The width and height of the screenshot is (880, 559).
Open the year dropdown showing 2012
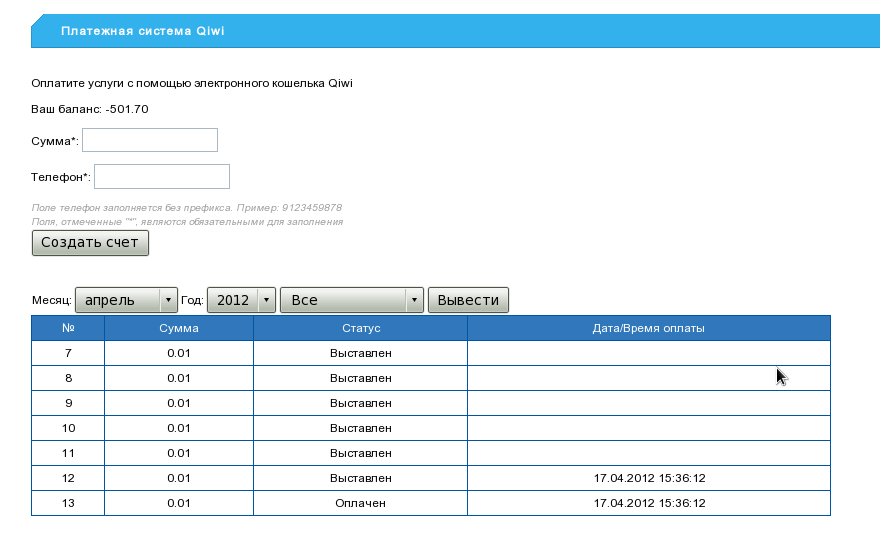[241, 300]
